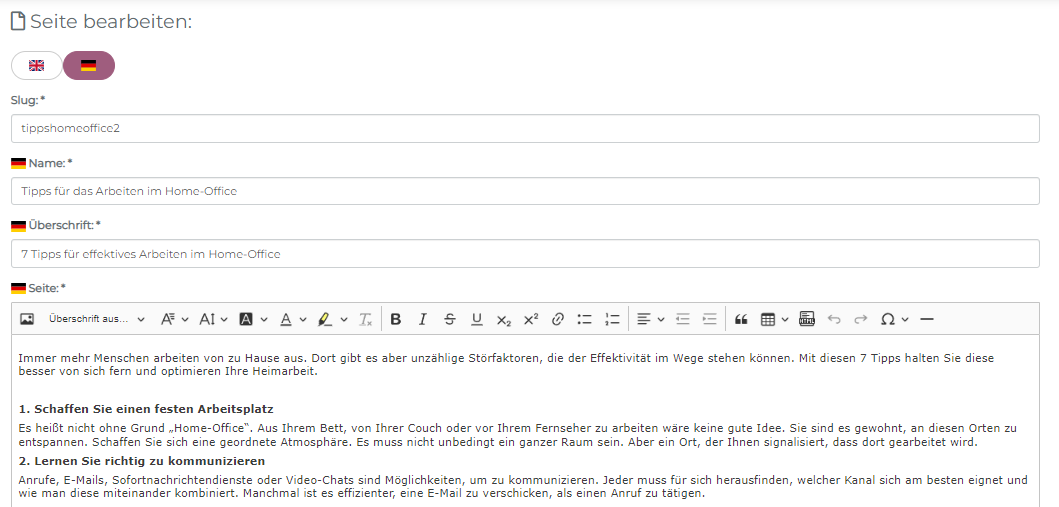Switch to the English language tab
The height and width of the screenshot is (507, 1059).
(x=37, y=65)
